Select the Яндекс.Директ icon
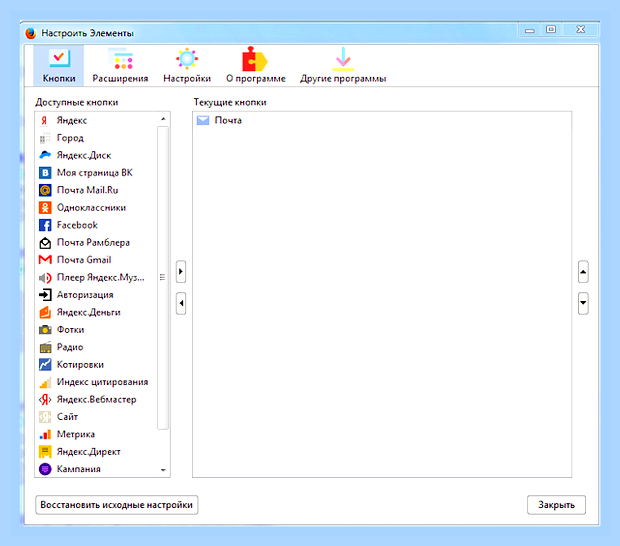Image resolution: width=620 pixels, height=546 pixels. pos(45,452)
